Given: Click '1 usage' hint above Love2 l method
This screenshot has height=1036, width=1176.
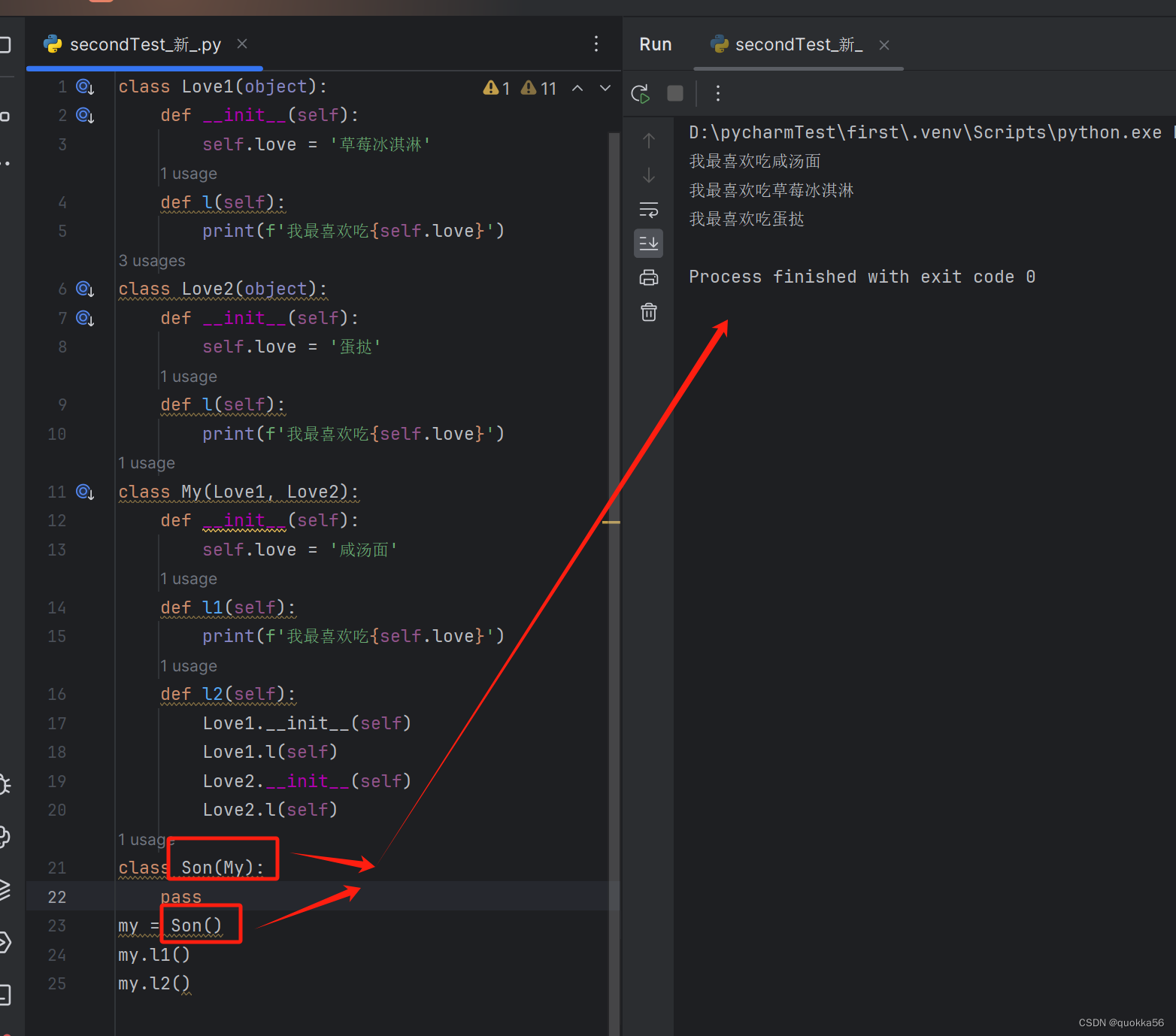Looking at the screenshot, I should (189, 377).
